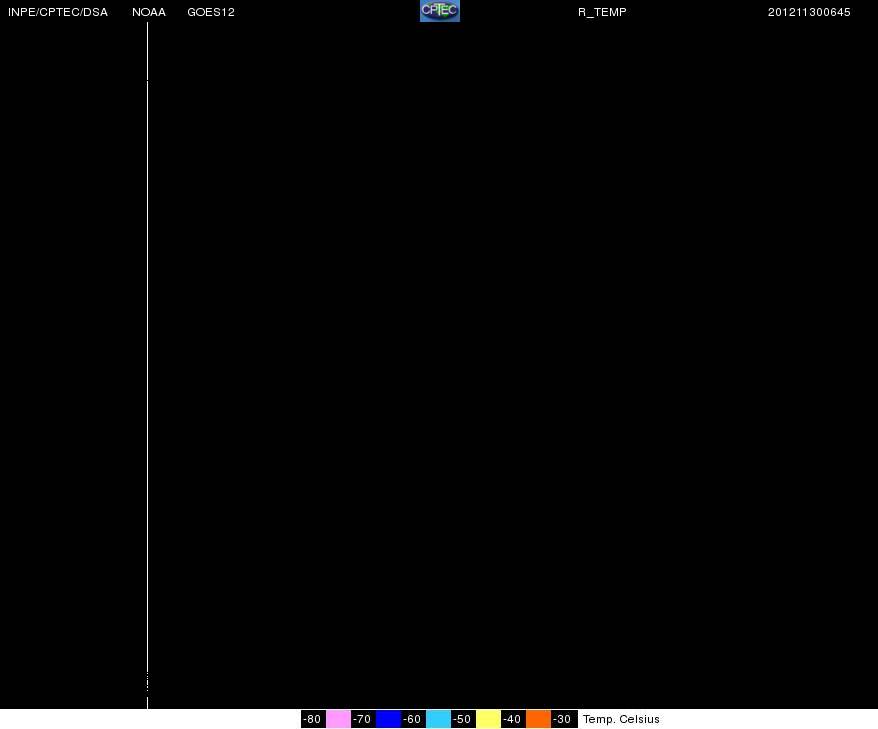Click the -30 legend value
Screen dimensions: 878x729
coord(563,719)
